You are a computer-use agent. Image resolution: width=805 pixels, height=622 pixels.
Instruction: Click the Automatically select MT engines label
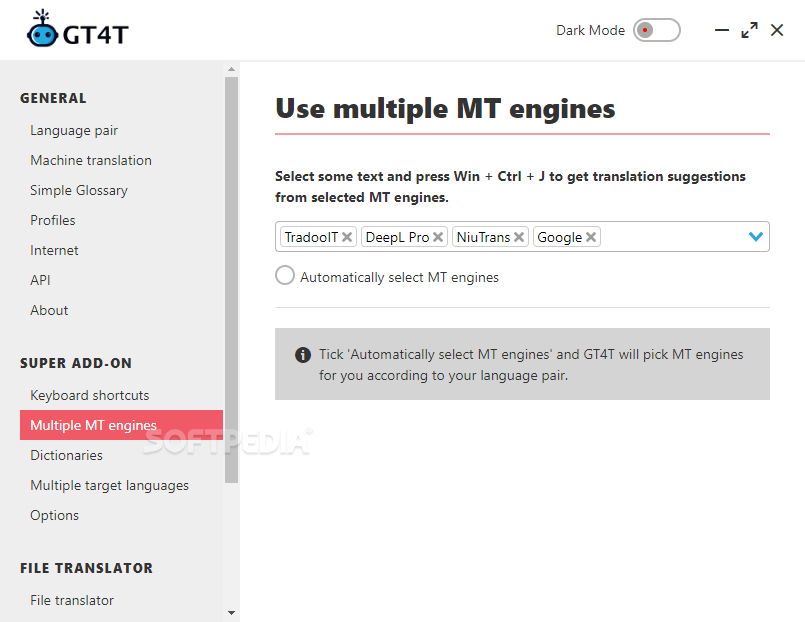click(399, 278)
